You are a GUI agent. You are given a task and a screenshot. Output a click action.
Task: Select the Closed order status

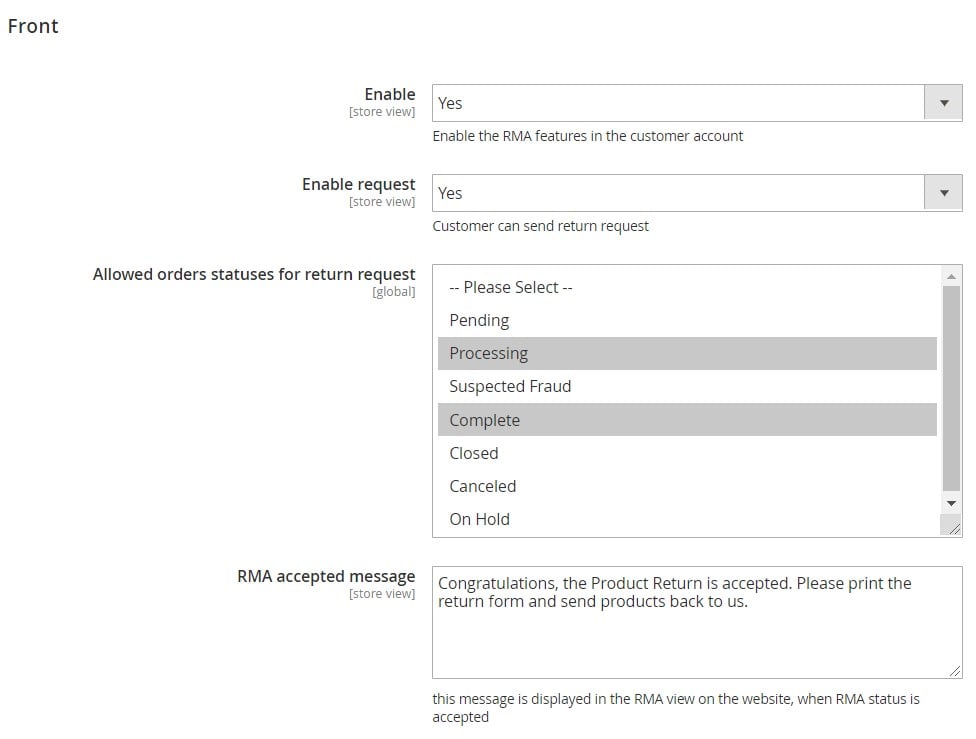point(687,453)
